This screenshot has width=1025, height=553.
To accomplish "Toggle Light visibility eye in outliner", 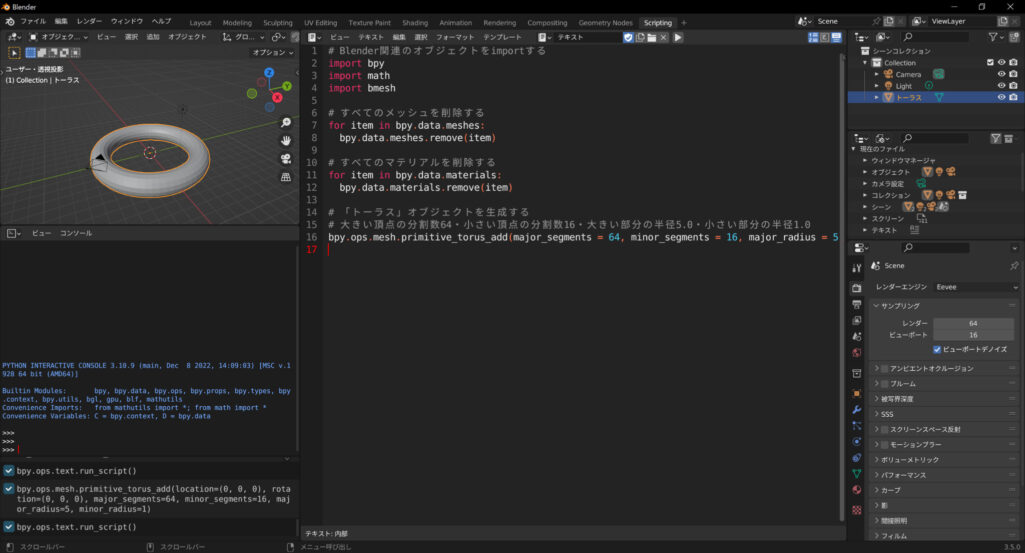I will click(x=1001, y=86).
